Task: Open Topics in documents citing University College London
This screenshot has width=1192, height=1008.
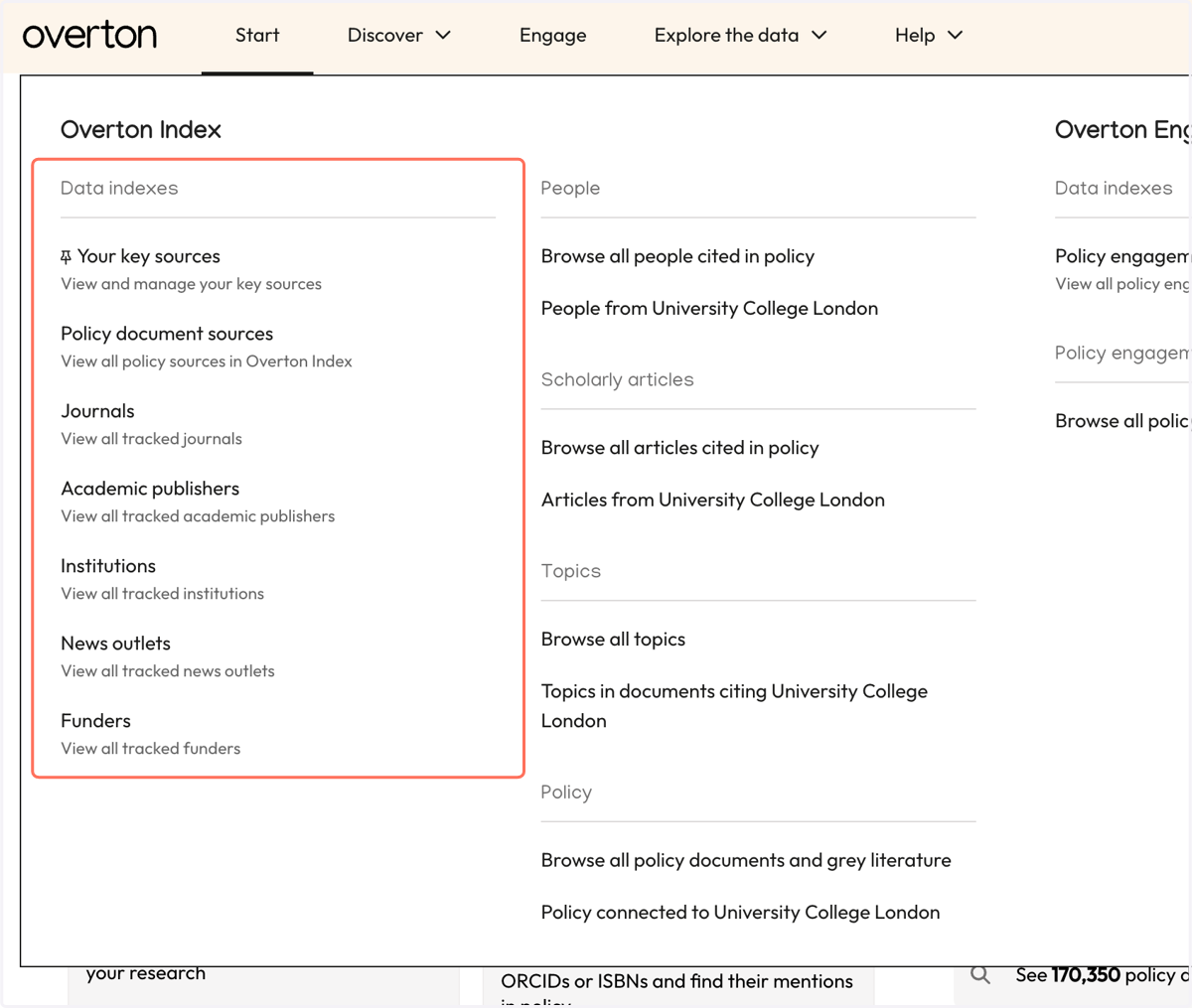Action: pyautogui.click(x=734, y=706)
